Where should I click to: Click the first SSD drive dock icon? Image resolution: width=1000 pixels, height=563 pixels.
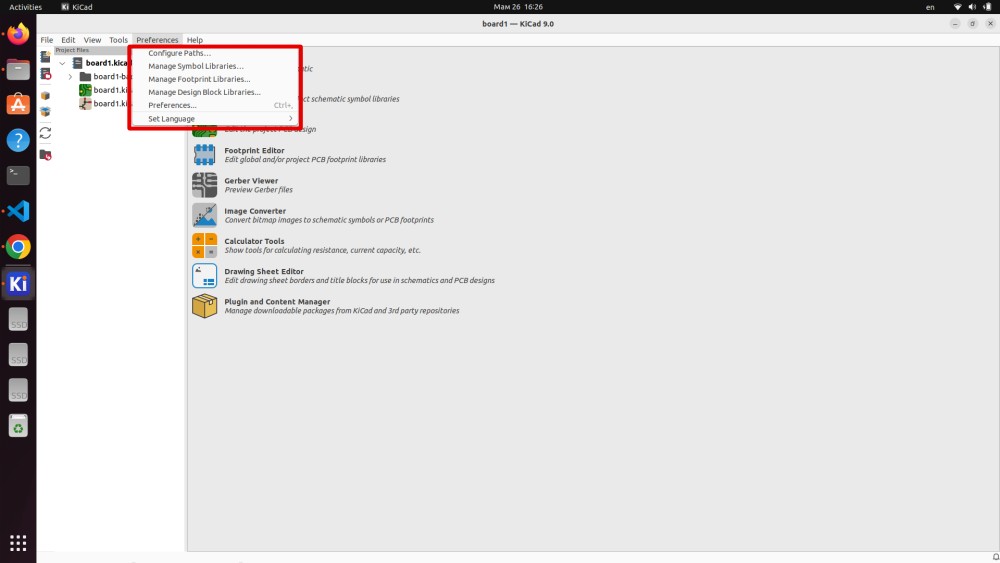pyautogui.click(x=18, y=319)
